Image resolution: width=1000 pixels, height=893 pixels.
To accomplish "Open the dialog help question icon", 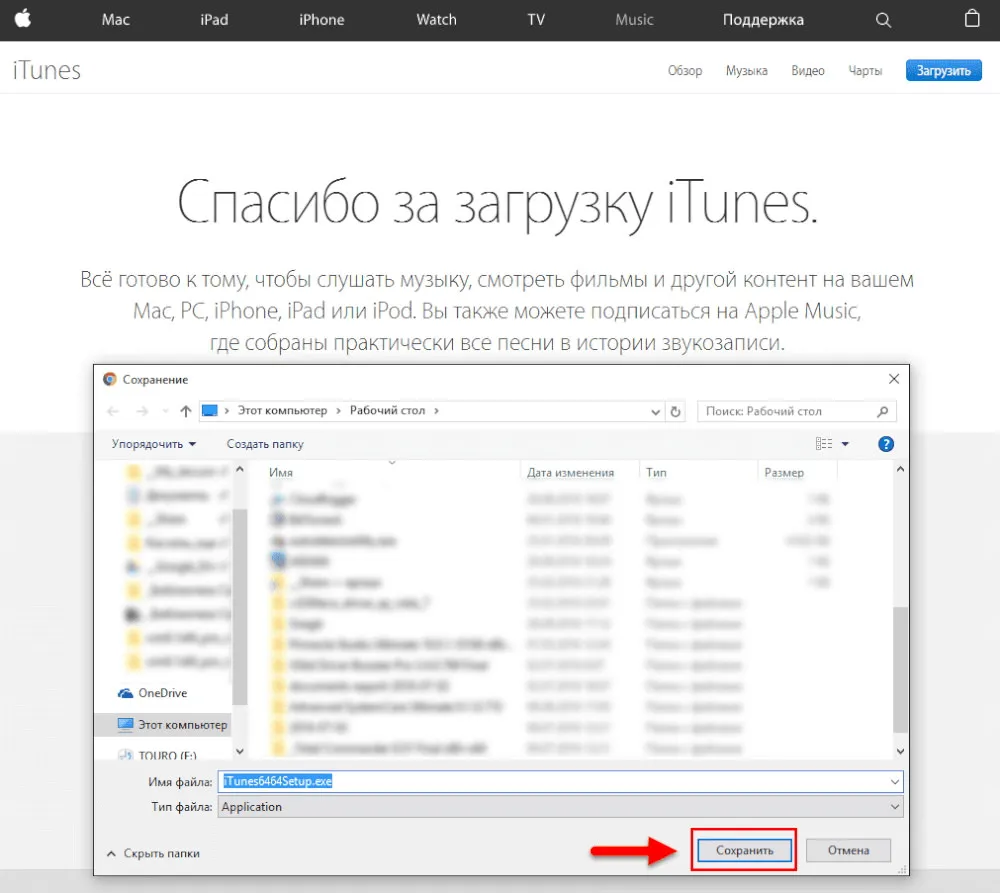I will click(885, 444).
